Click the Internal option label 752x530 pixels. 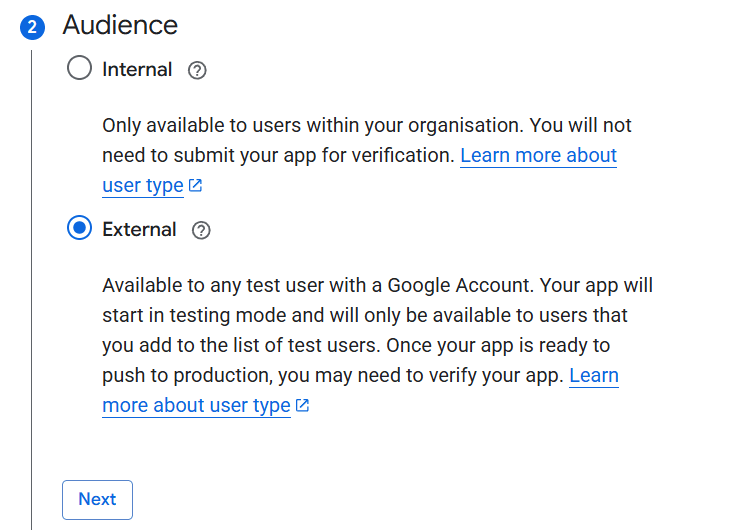click(x=137, y=70)
